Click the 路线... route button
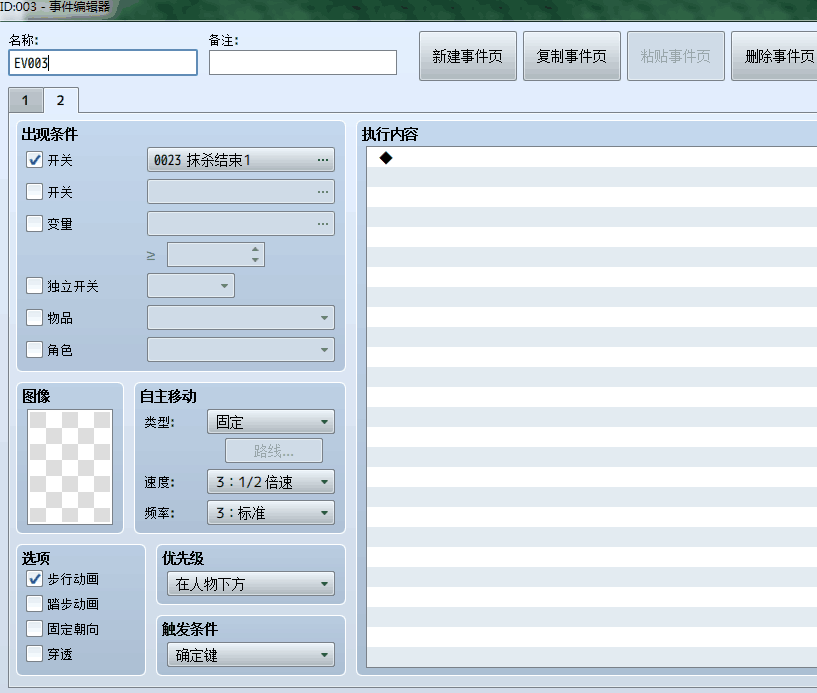Screen dimensions: 817x693 click(x=274, y=451)
